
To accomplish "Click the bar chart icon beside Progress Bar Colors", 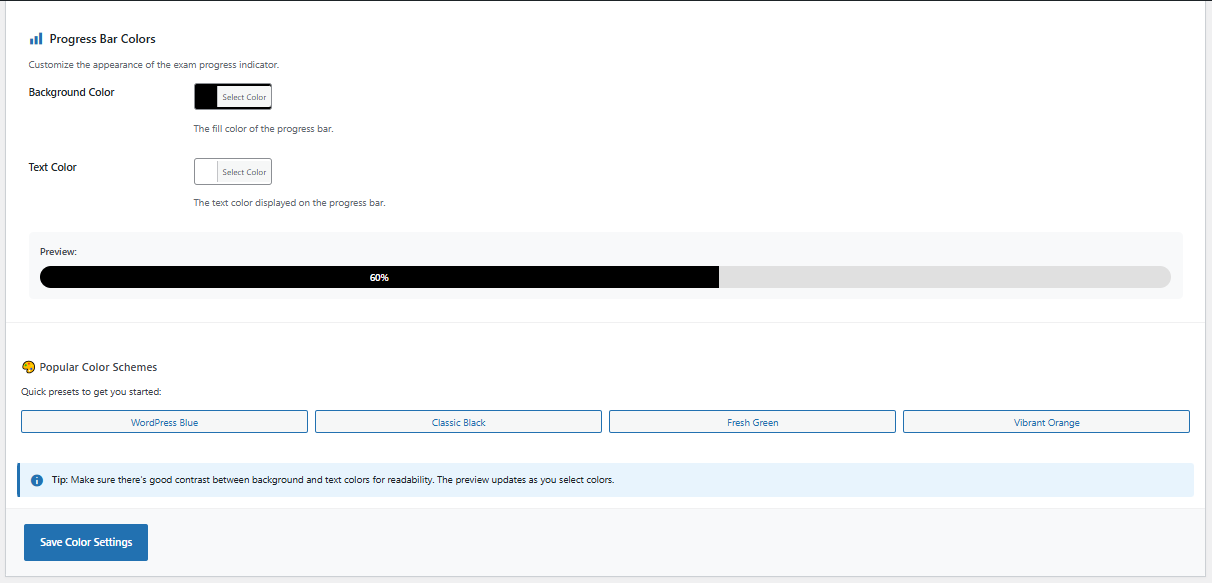I will click(x=36, y=39).
